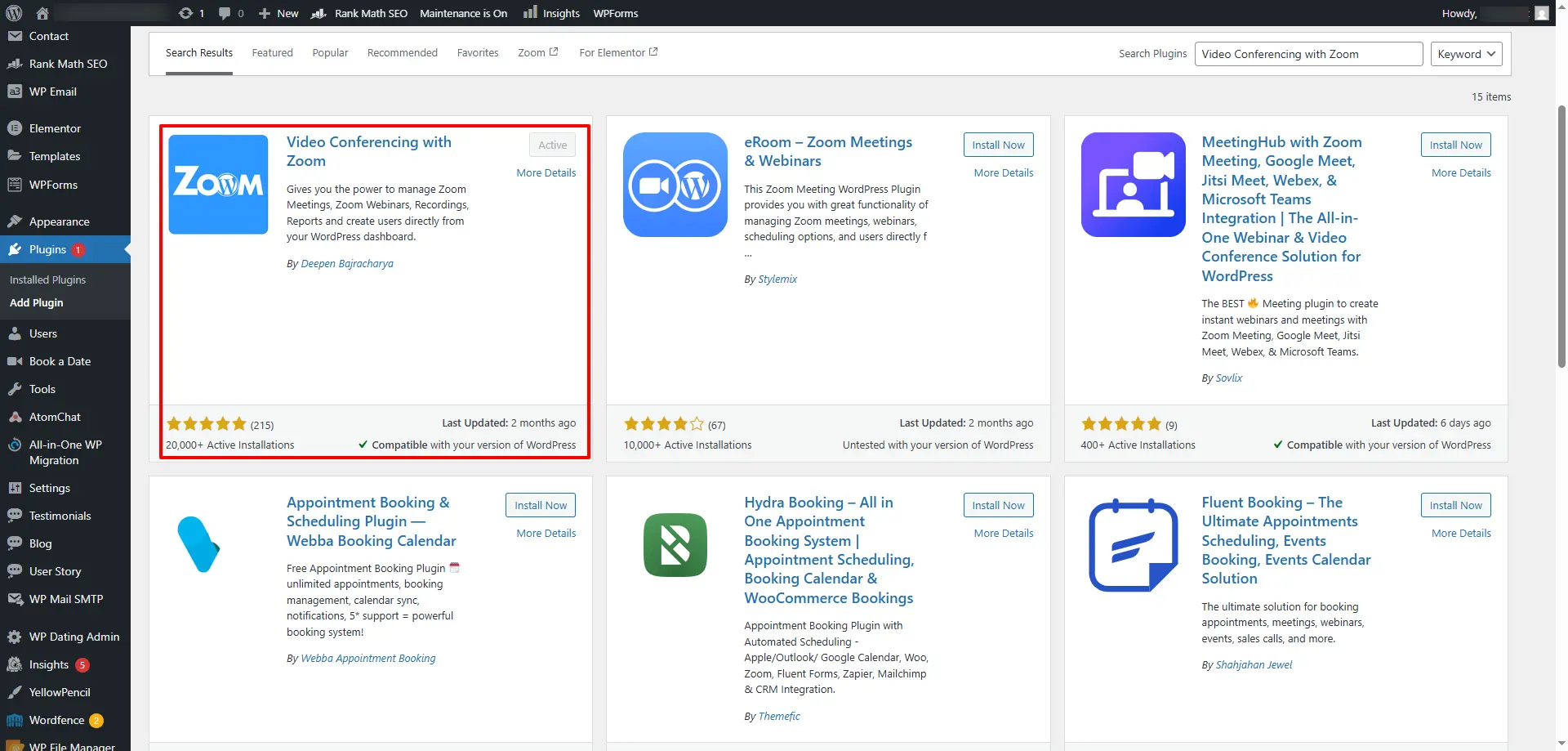
Task: Click the MeetingHub plugin logo thumbnail
Action: tap(1133, 185)
